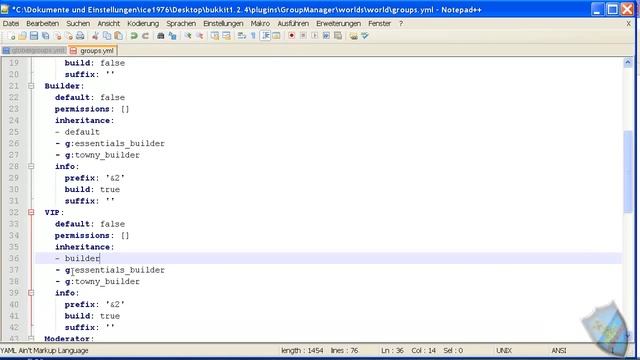The image size is (640, 360).
Task: Save the file with the floppy icon
Action: 34,36
